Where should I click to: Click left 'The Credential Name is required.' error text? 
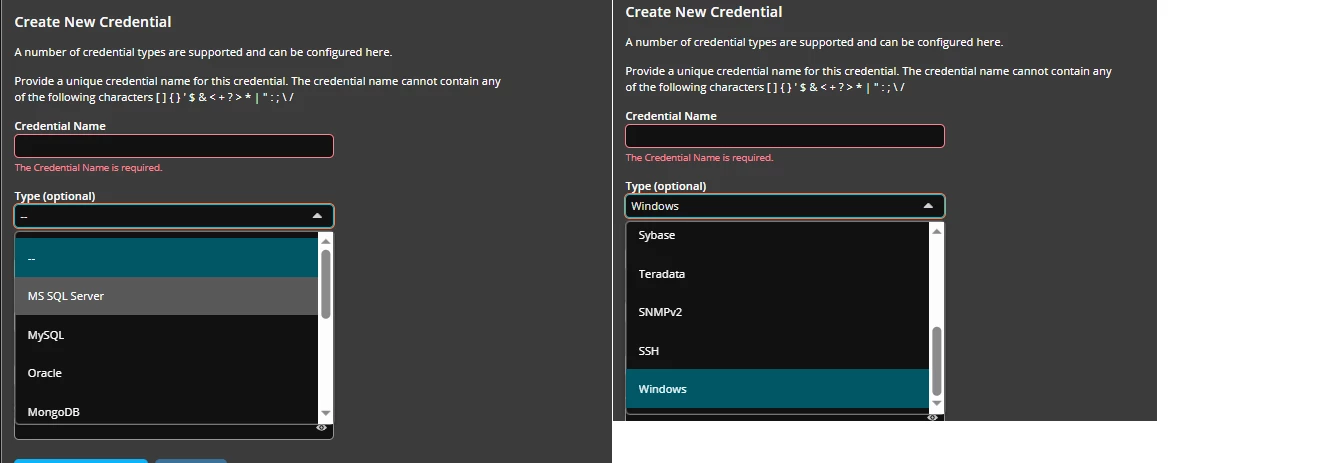click(x=88, y=168)
